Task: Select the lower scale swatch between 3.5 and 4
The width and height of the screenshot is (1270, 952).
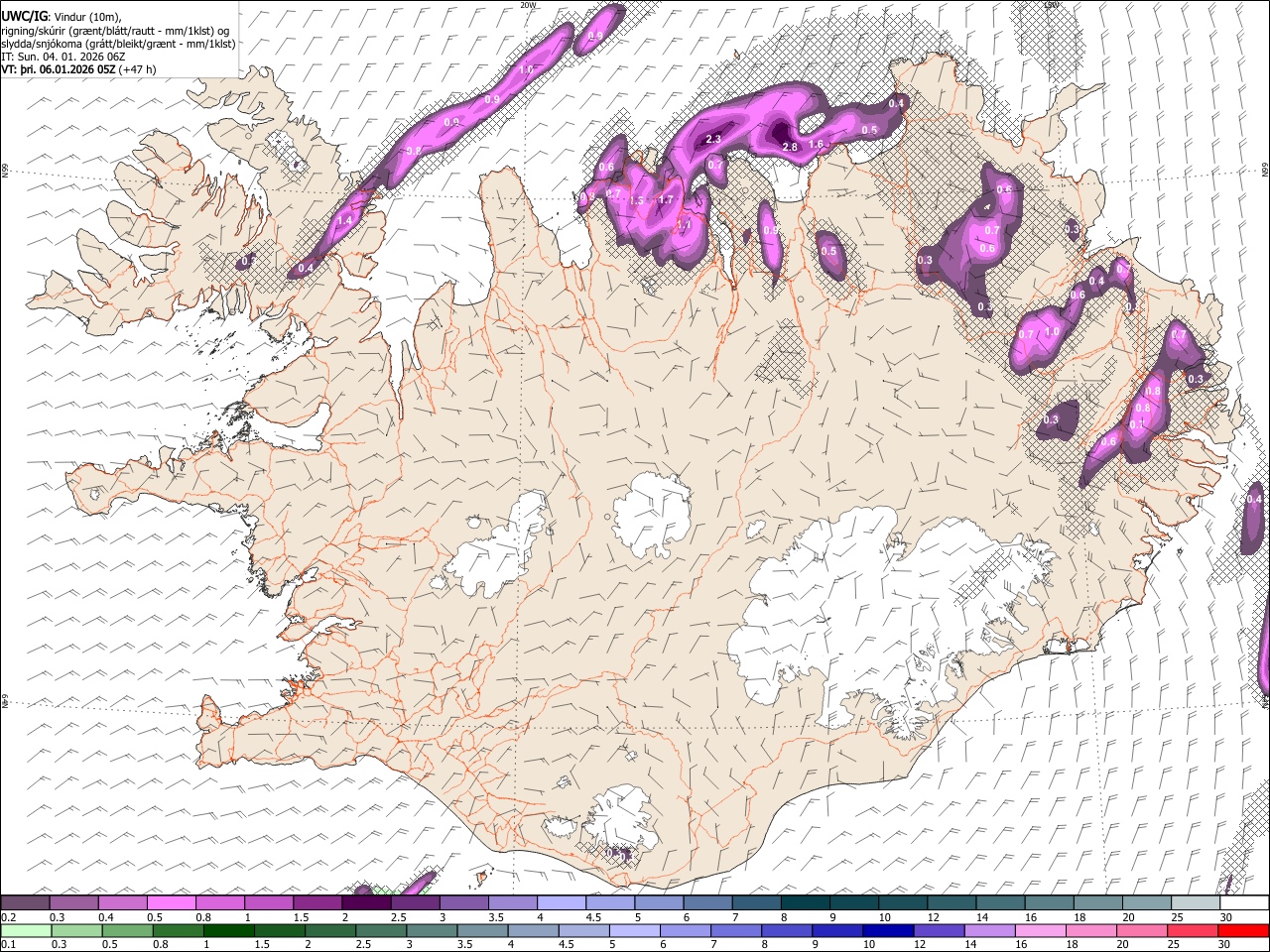Action: (x=481, y=930)
